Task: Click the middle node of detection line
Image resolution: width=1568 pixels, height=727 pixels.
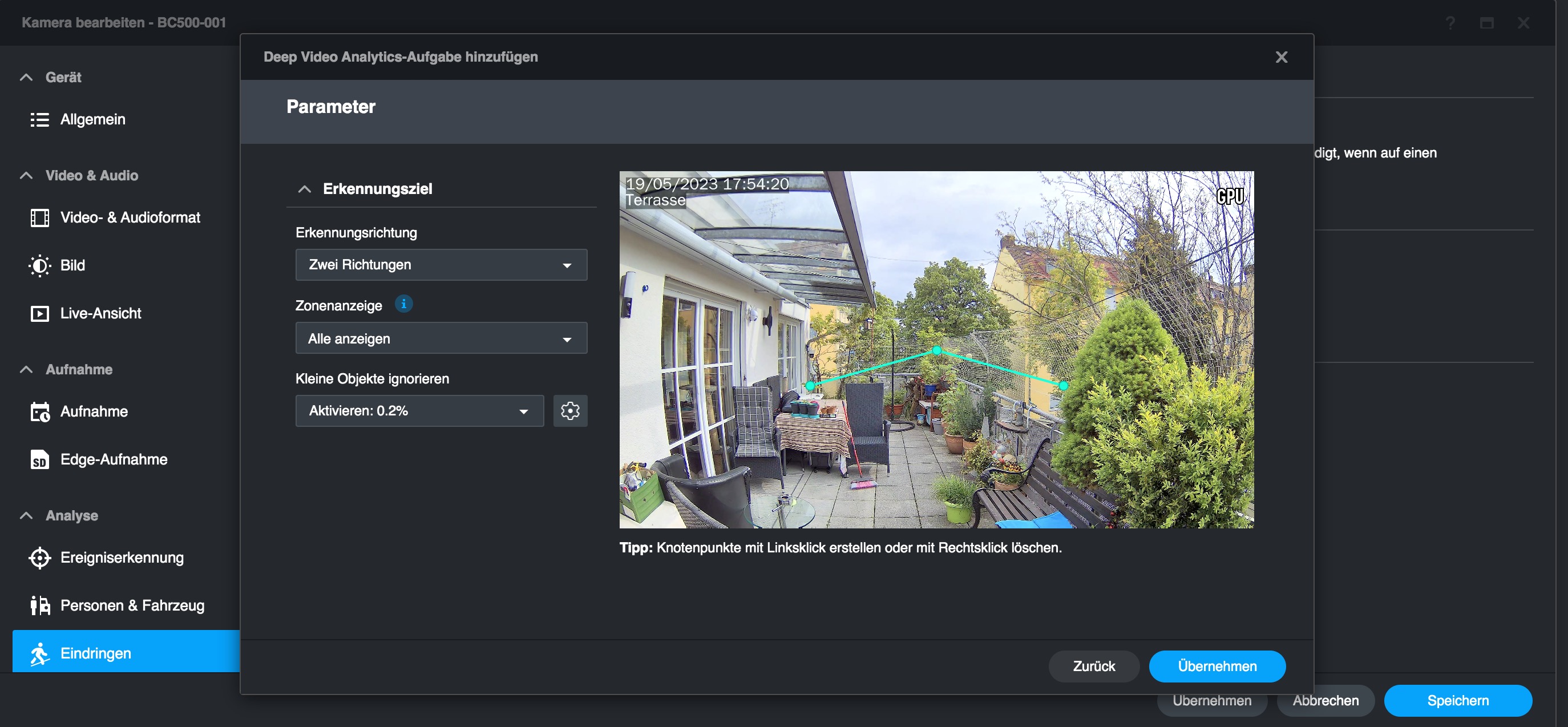Action: (x=937, y=350)
